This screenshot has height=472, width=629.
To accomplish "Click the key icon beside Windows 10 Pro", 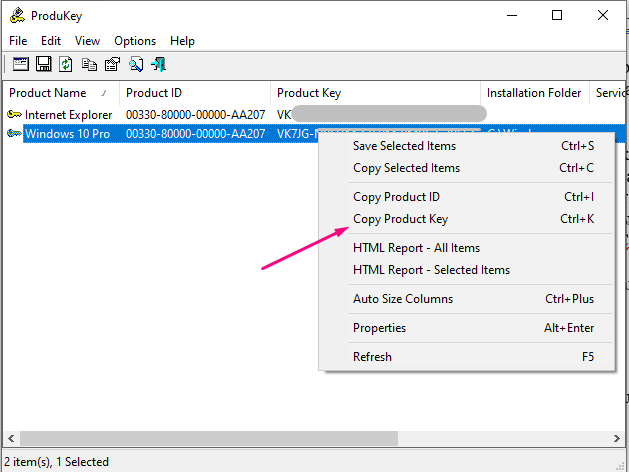I will coord(14,134).
